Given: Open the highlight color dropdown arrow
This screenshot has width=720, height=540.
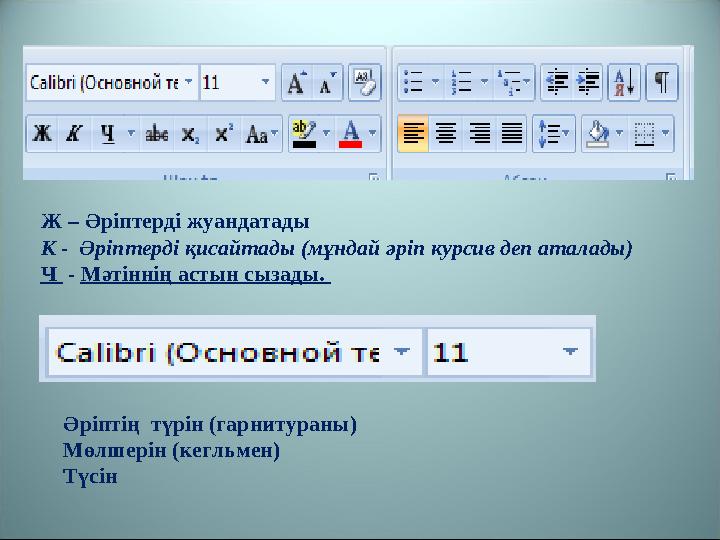Looking at the screenshot, I should click(x=326, y=134).
